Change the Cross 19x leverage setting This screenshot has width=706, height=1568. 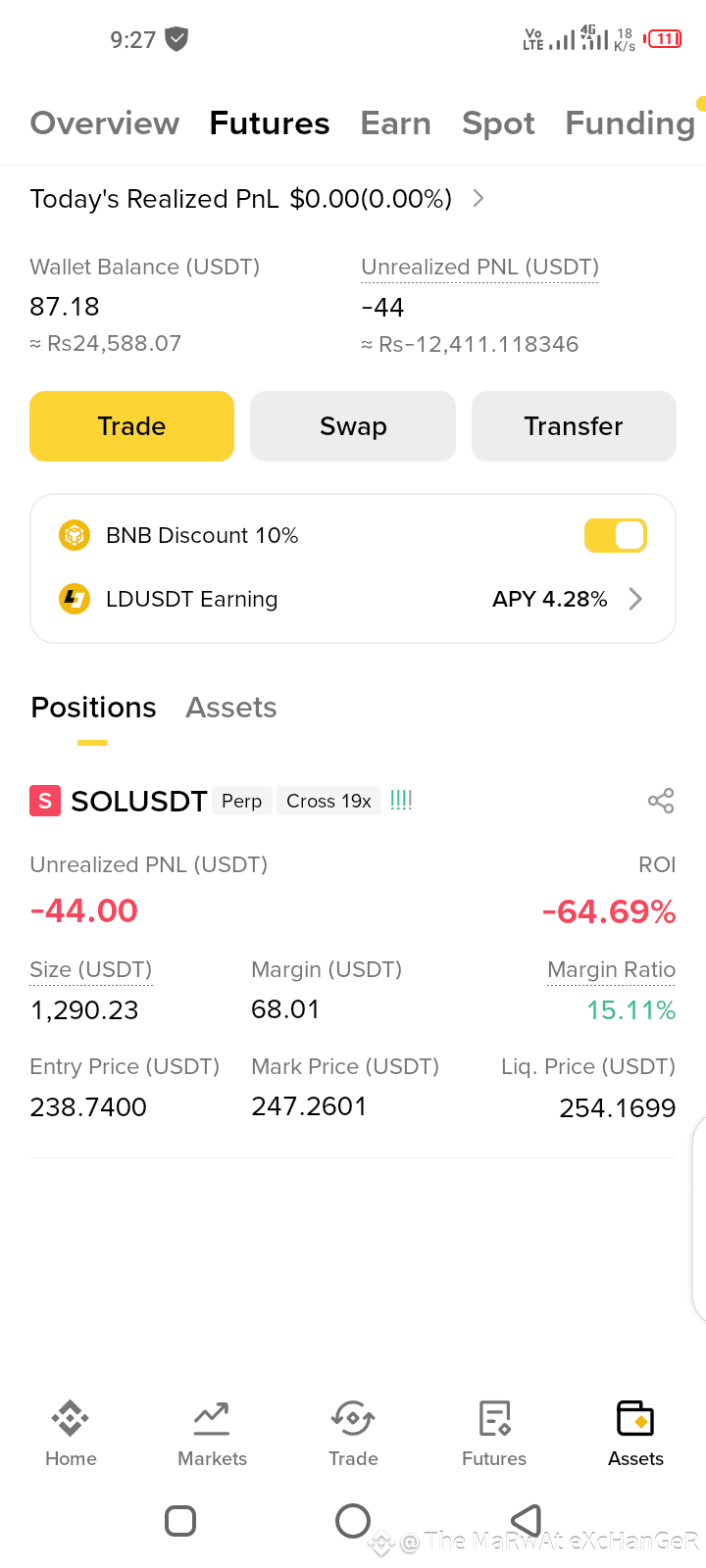[328, 801]
